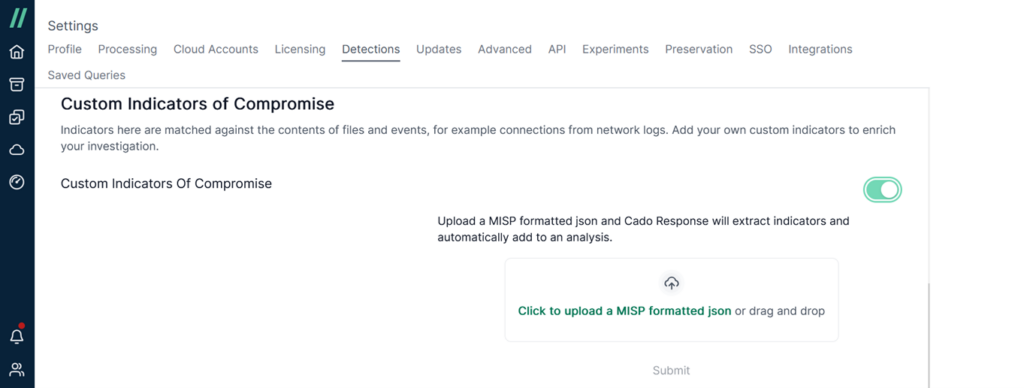Open the cloud sidebar icon

tap(17, 150)
